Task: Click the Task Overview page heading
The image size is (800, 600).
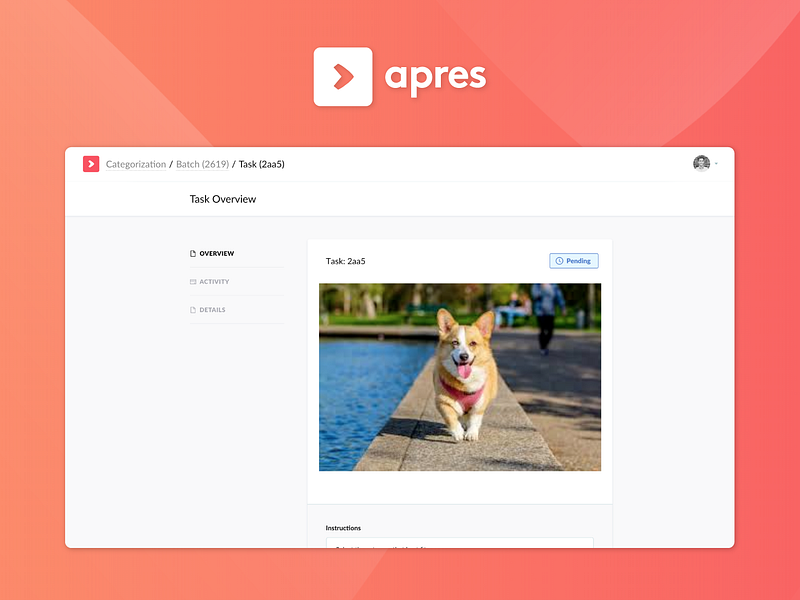Action: click(x=223, y=199)
